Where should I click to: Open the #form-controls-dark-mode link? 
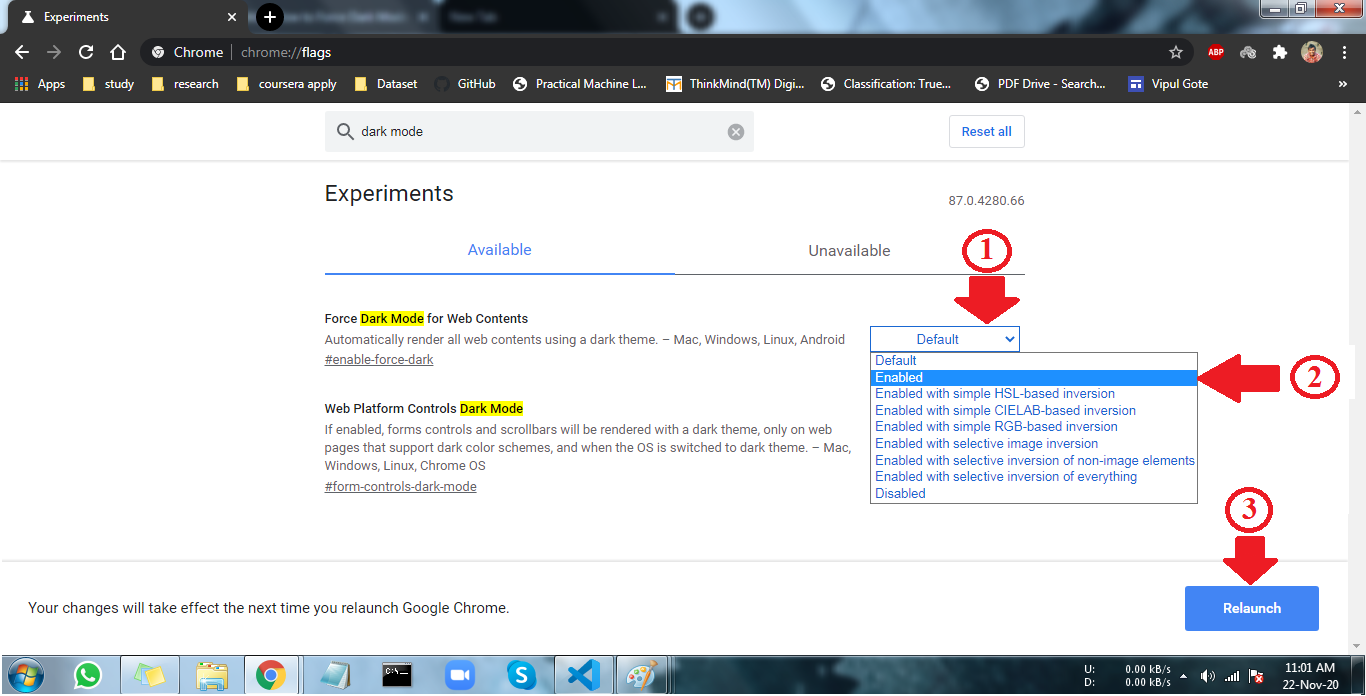[x=400, y=487]
